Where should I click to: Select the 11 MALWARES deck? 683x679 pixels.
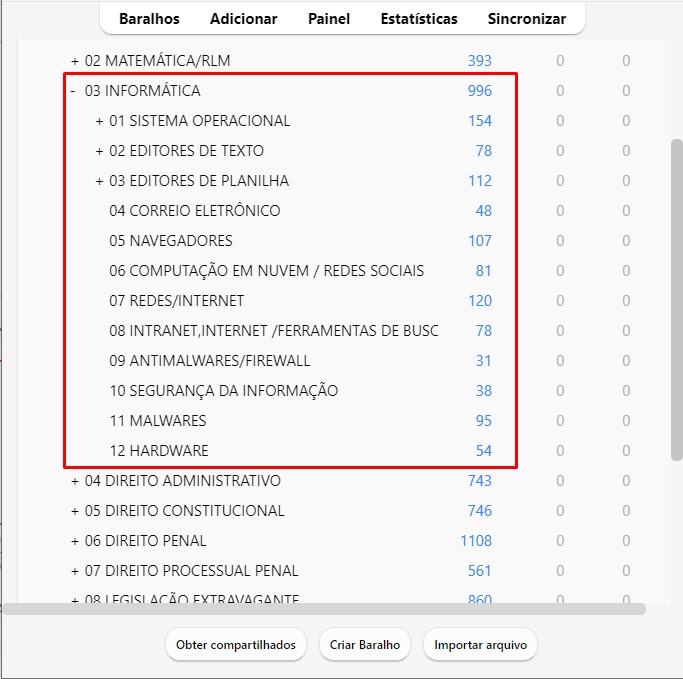coord(158,421)
